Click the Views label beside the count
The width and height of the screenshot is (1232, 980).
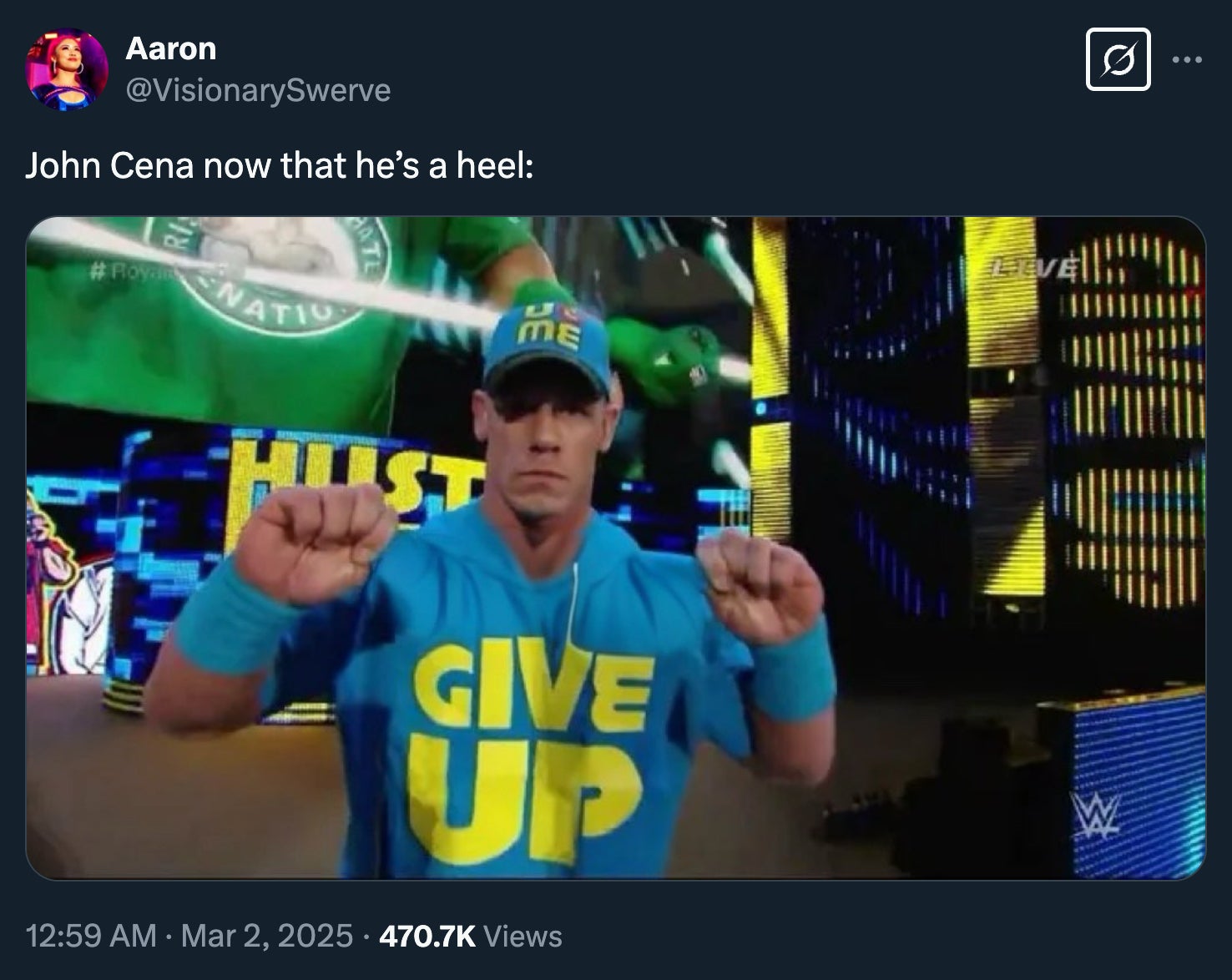[523, 936]
